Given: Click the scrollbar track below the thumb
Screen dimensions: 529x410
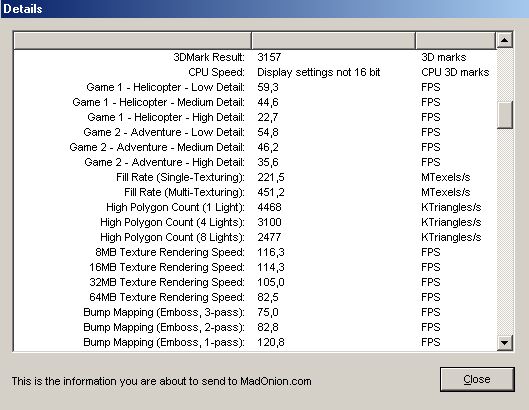Looking at the screenshot, I should pos(505,231).
